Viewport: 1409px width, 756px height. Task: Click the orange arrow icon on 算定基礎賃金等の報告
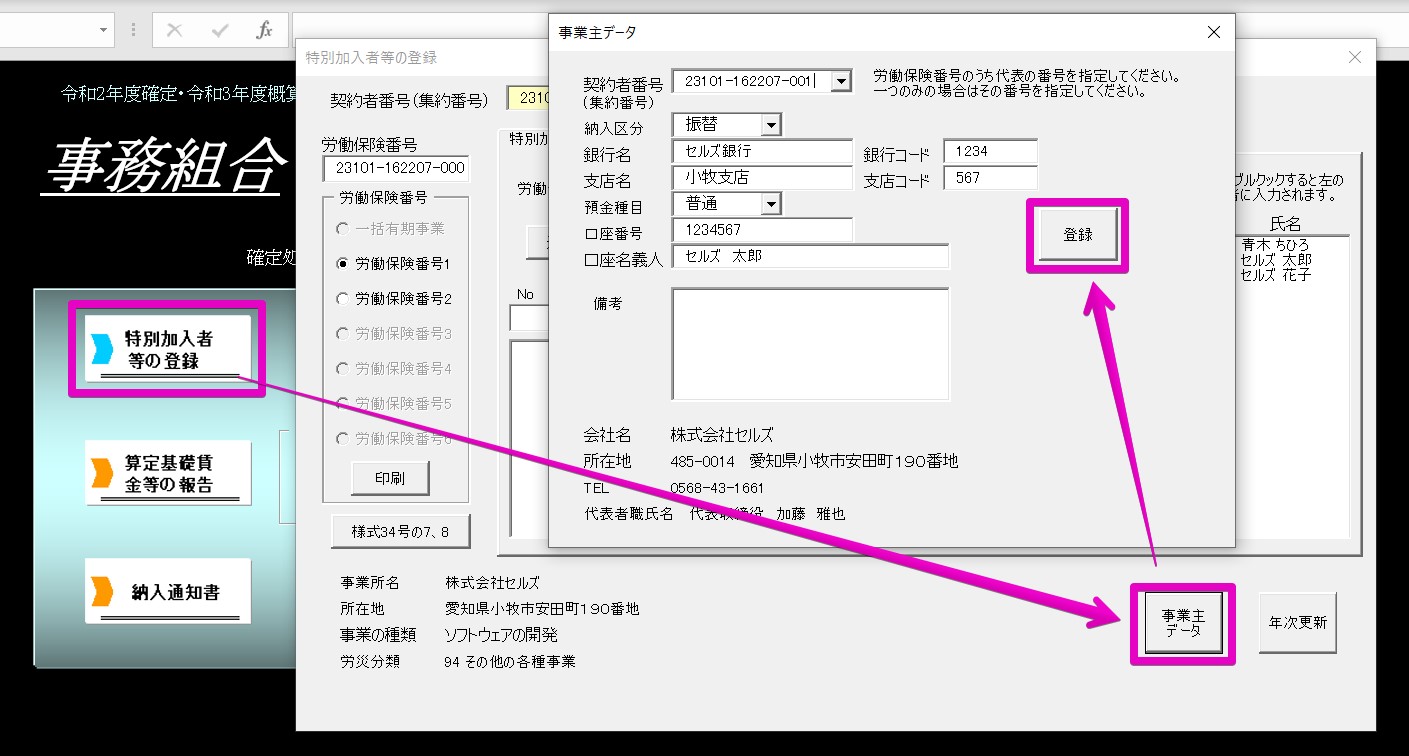coord(103,473)
